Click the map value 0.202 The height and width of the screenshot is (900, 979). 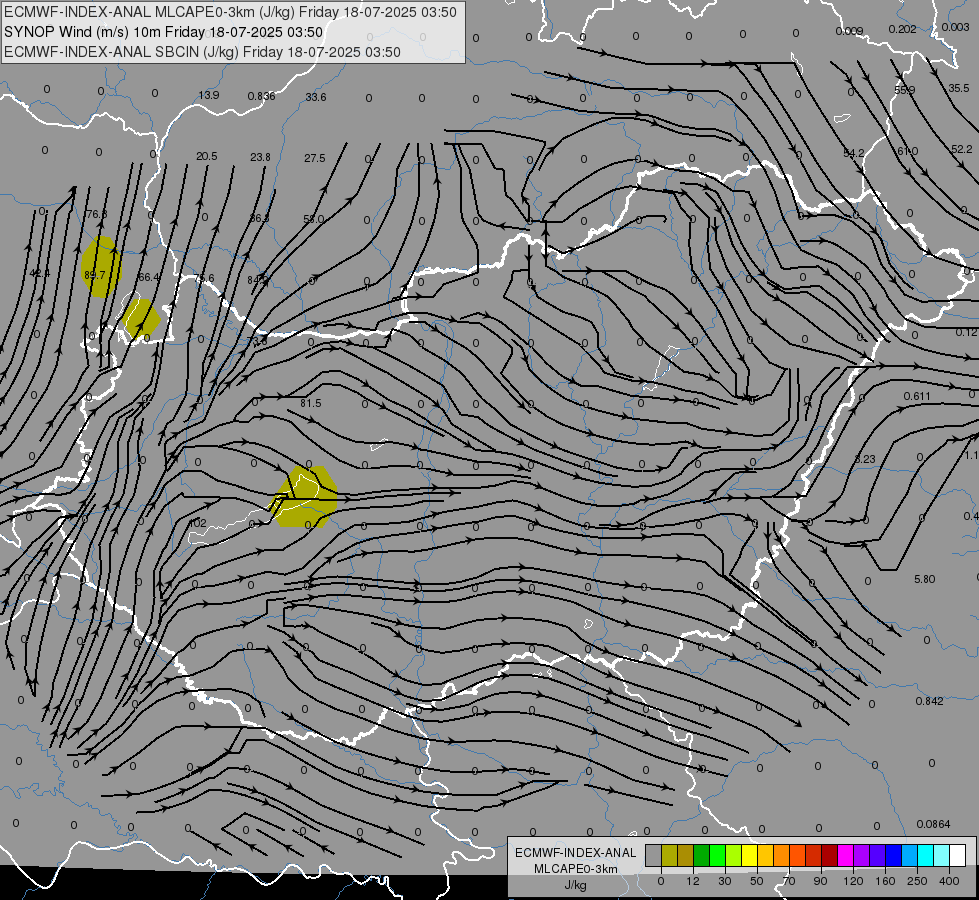(x=902, y=29)
